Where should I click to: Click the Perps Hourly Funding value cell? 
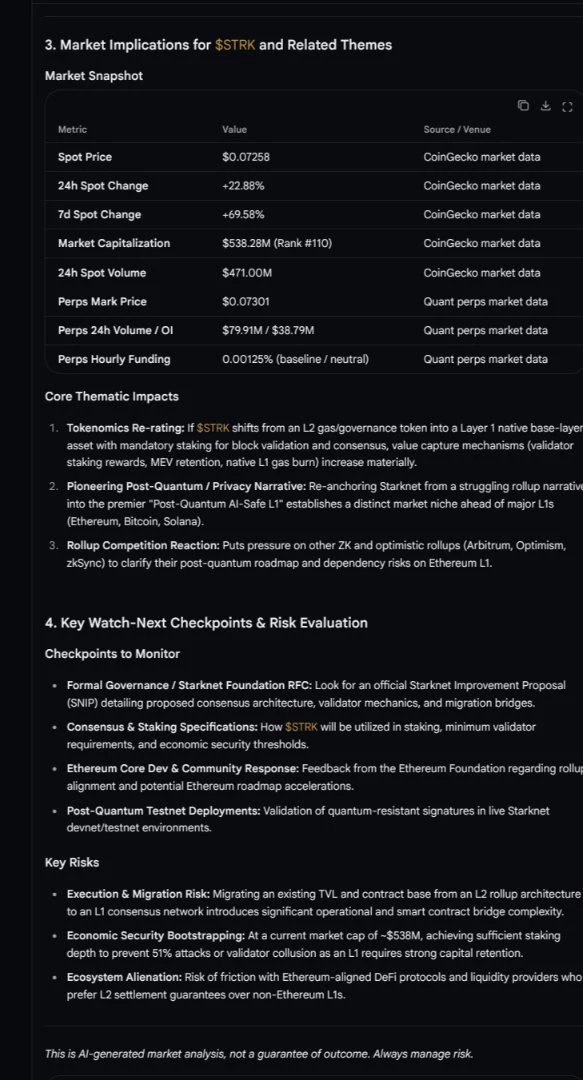[x=296, y=359]
